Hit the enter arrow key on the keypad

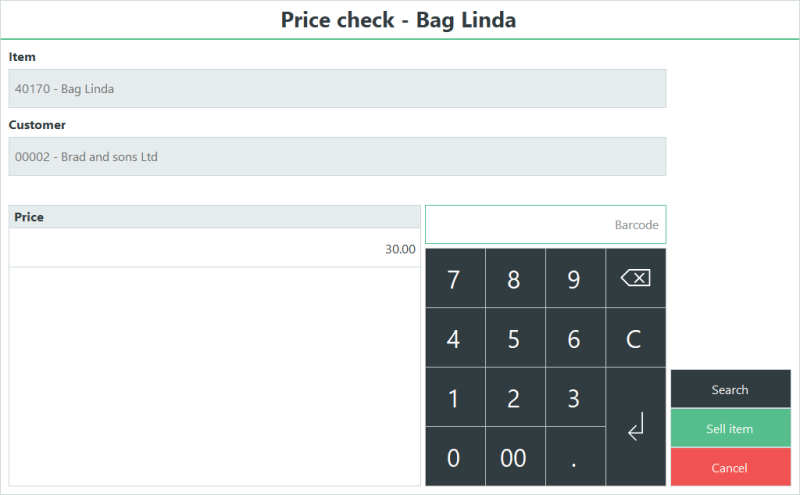[636, 427]
